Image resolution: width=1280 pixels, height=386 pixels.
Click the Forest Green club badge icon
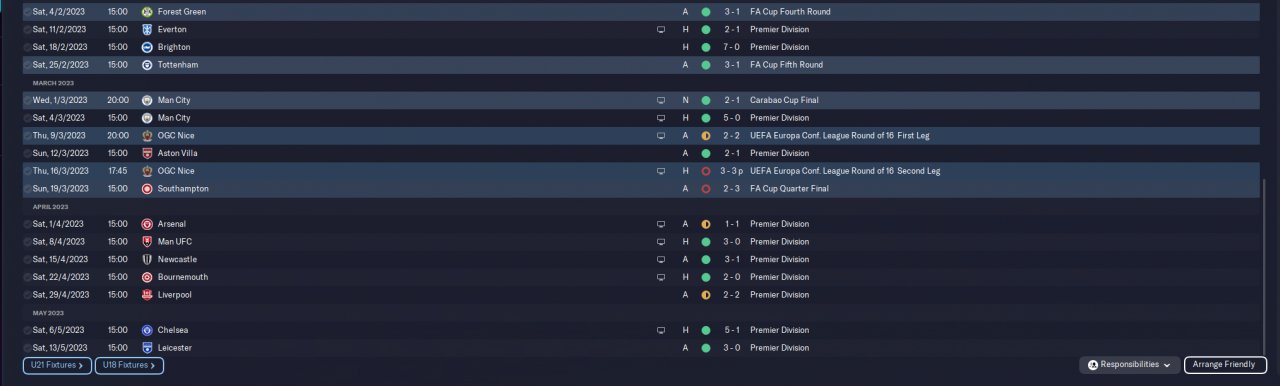tap(147, 12)
